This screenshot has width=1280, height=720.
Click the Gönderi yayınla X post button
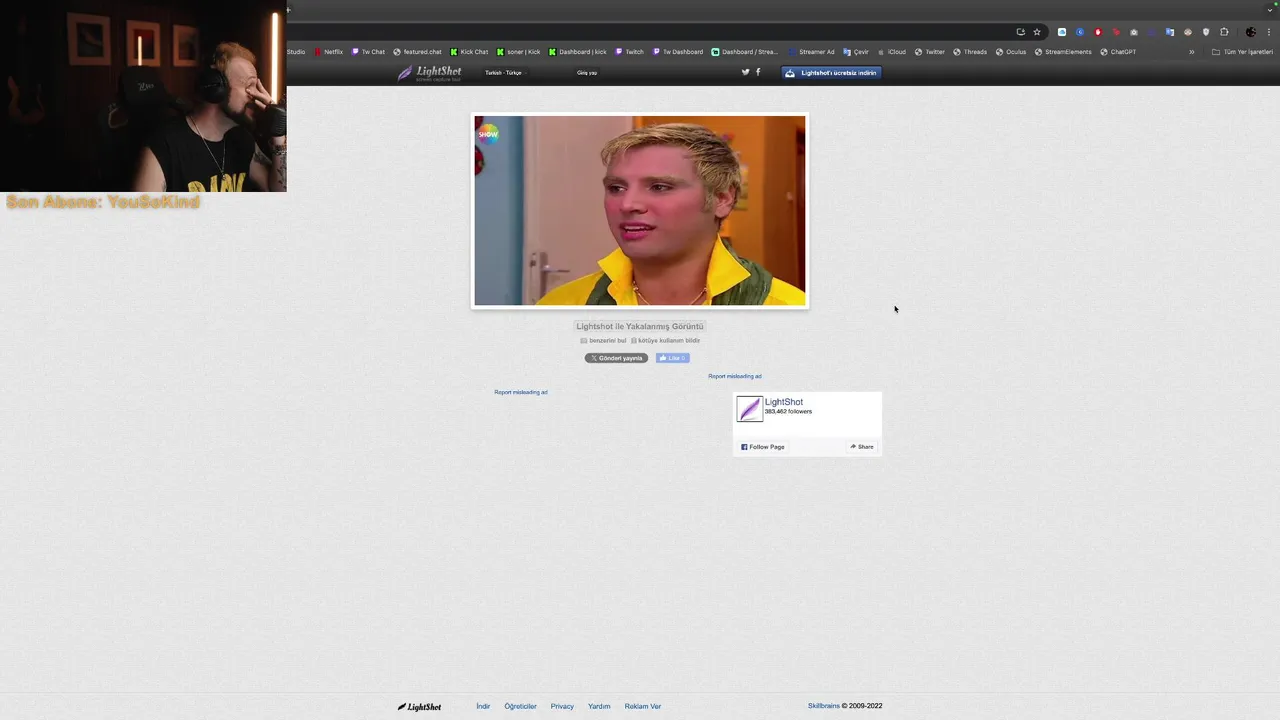click(616, 358)
